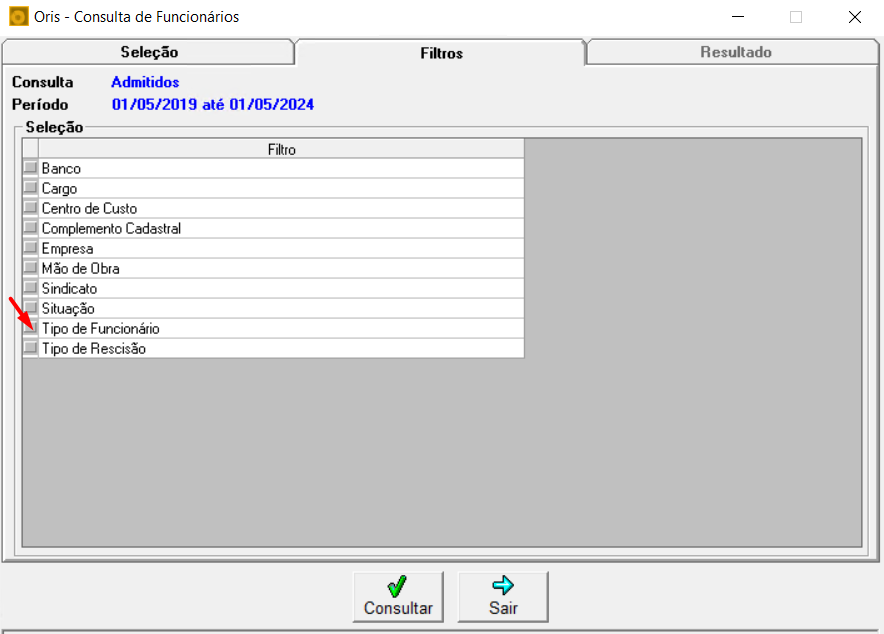Tick the Empresa filter checkbox

point(30,247)
